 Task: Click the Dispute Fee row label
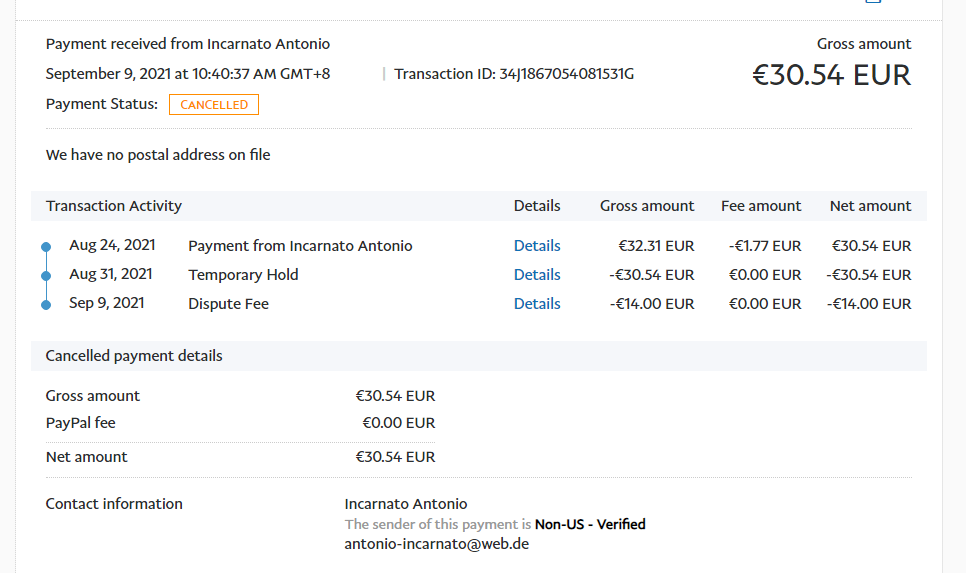coord(228,304)
